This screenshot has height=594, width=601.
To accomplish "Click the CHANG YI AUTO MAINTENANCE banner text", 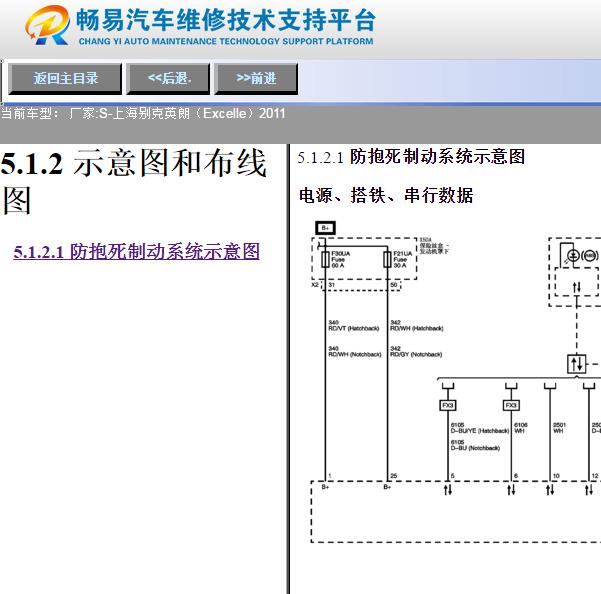I will pos(226,41).
